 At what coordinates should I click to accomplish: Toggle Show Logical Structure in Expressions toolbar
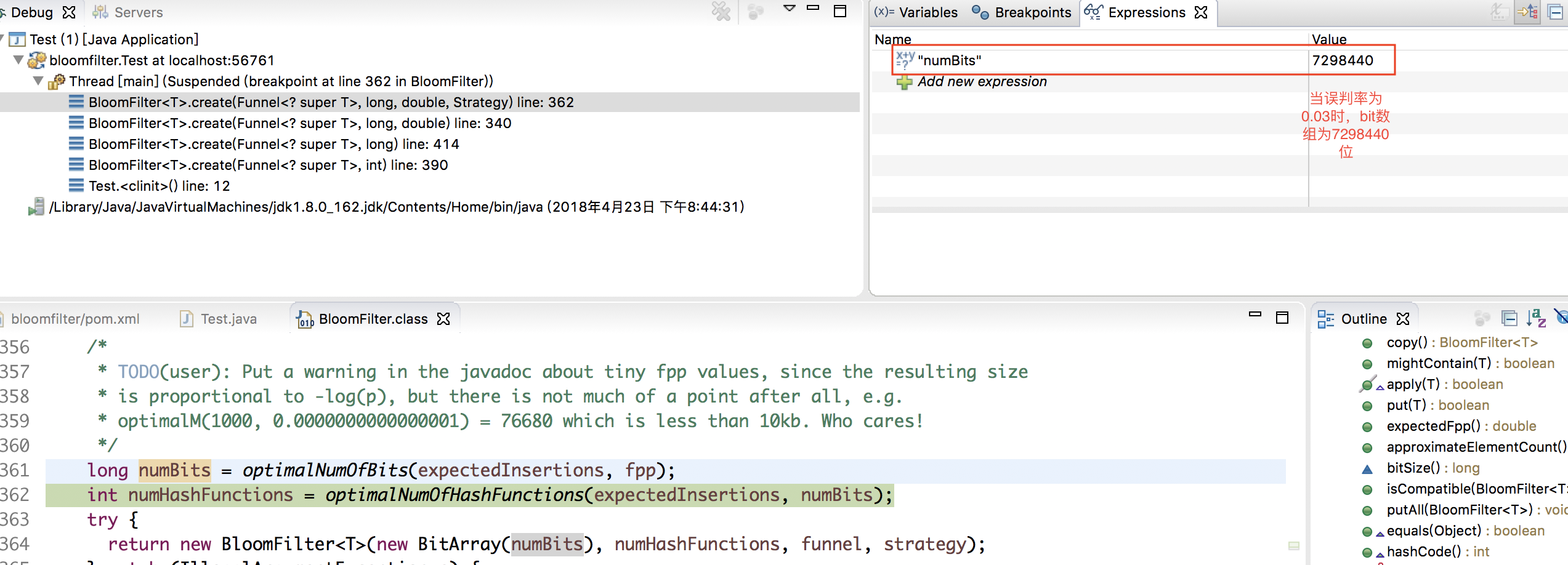click(x=1528, y=12)
